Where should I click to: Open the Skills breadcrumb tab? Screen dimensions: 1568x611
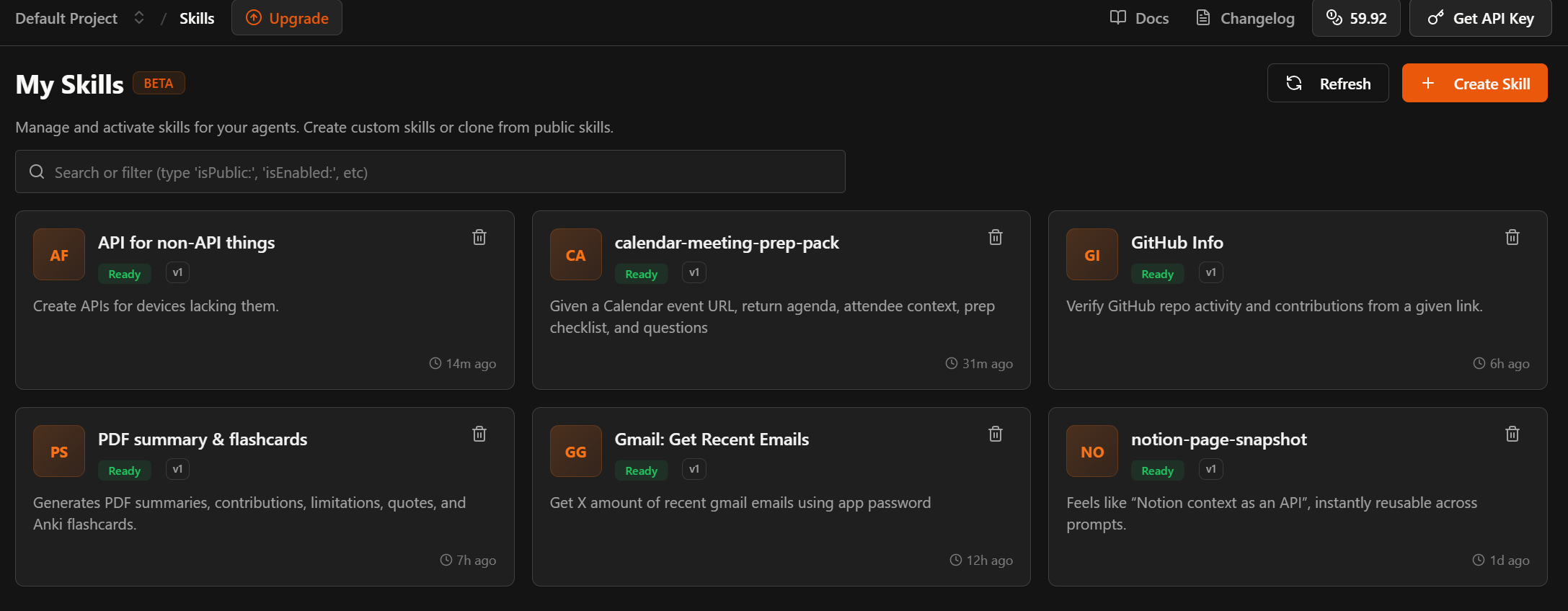(197, 18)
